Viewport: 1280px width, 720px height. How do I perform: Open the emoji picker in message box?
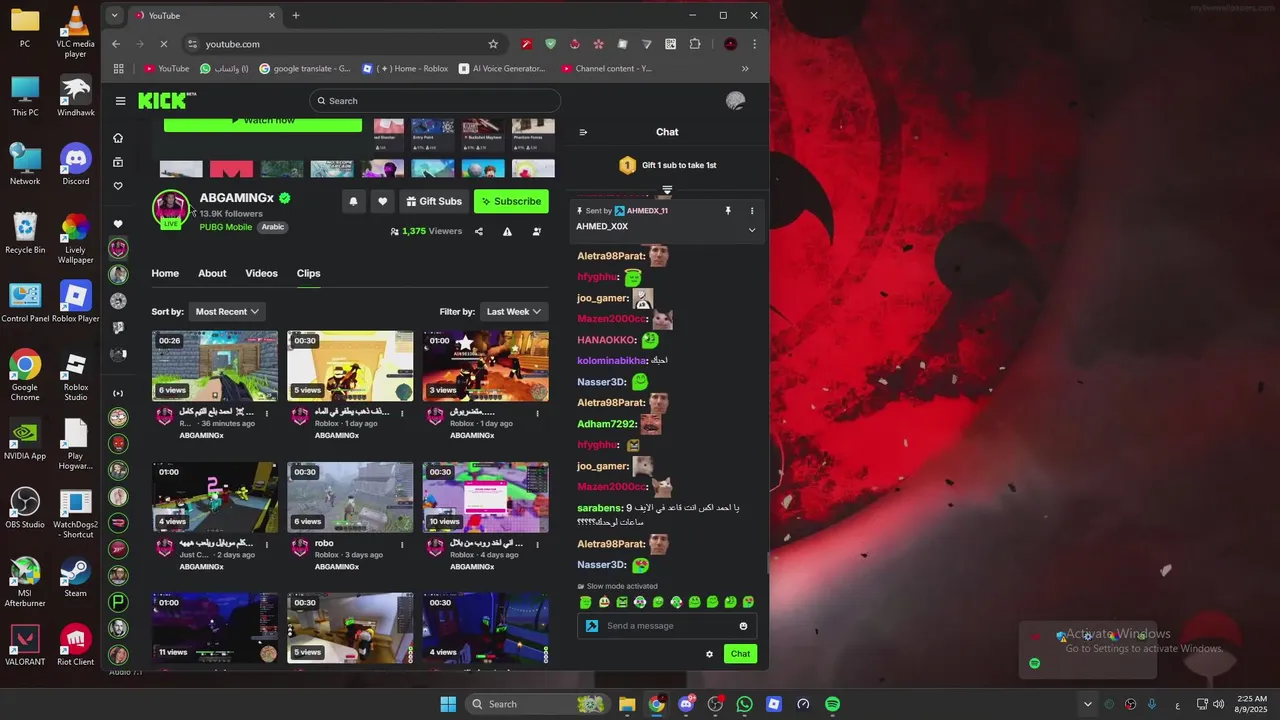(743, 626)
